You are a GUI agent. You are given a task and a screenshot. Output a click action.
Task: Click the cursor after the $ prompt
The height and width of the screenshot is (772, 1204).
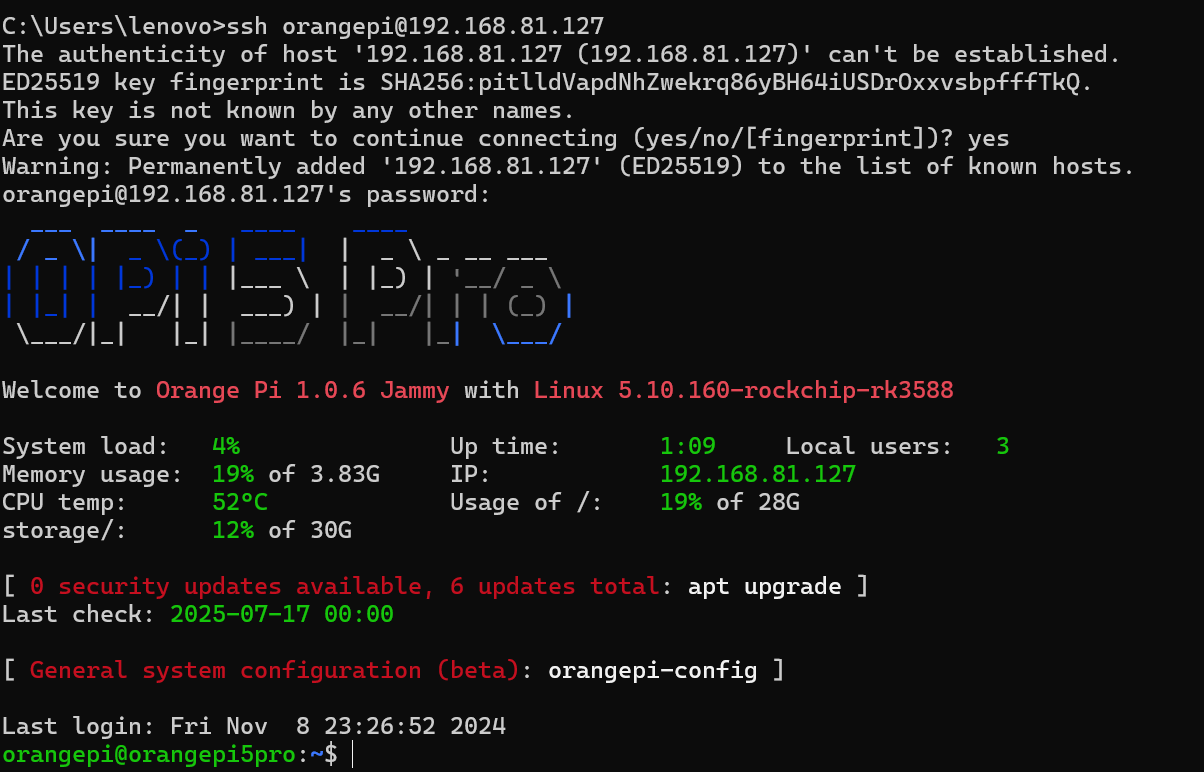(x=354, y=754)
